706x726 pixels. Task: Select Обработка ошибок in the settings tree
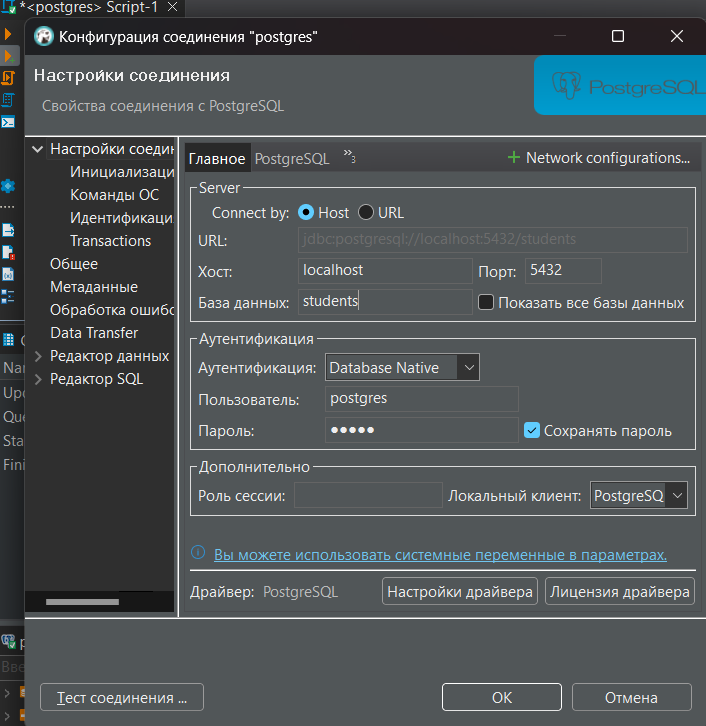(x=112, y=310)
